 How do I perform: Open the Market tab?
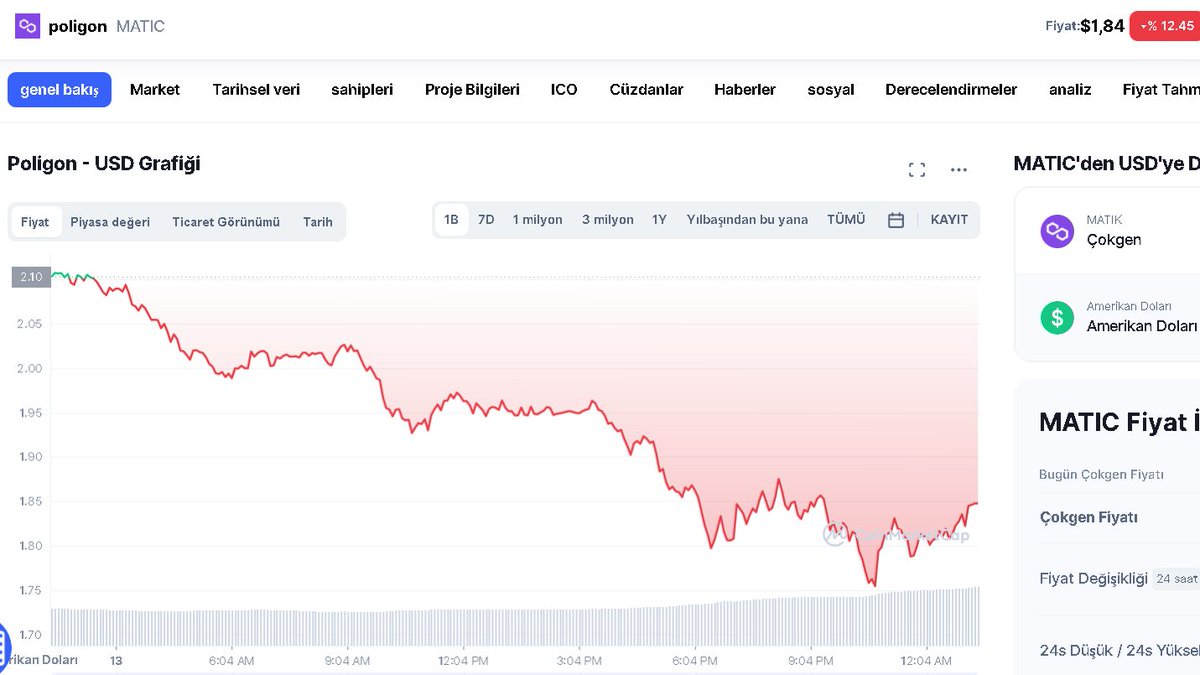pyautogui.click(x=155, y=89)
